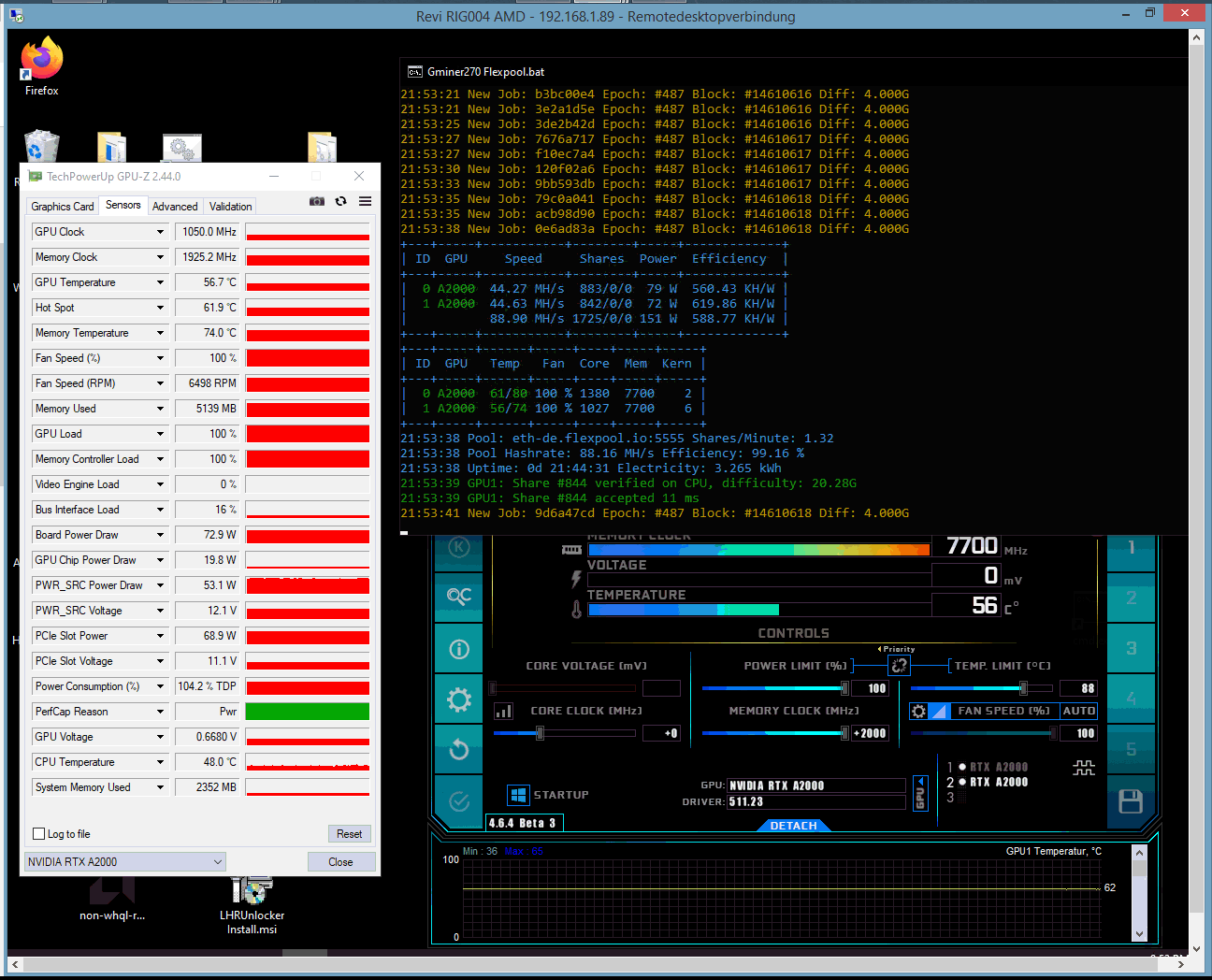
Task: Expand PerfCap Reason sensor dropdown
Action: [160, 712]
